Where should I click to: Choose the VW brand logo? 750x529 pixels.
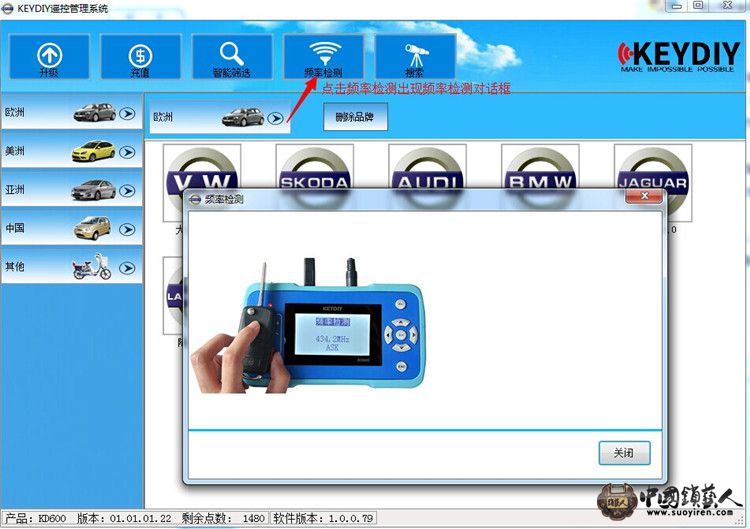click(202, 168)
